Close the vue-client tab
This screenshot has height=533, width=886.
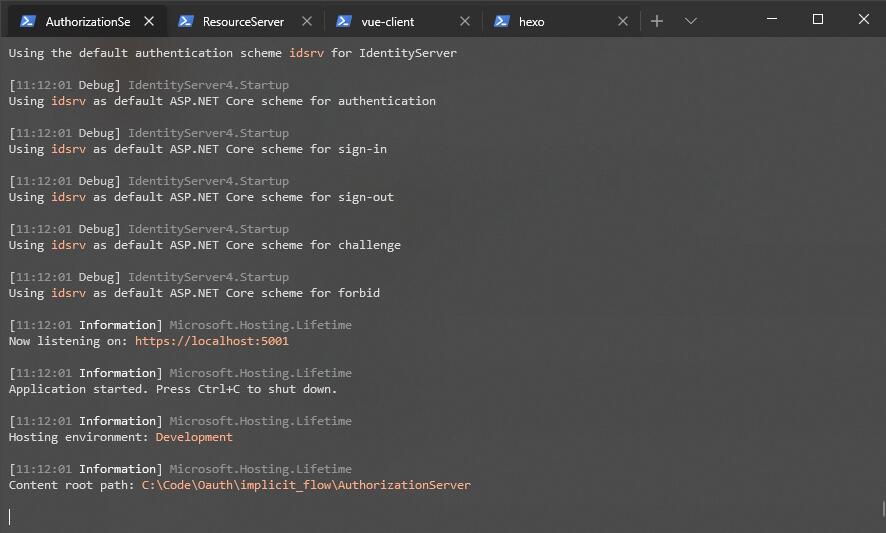465,21
